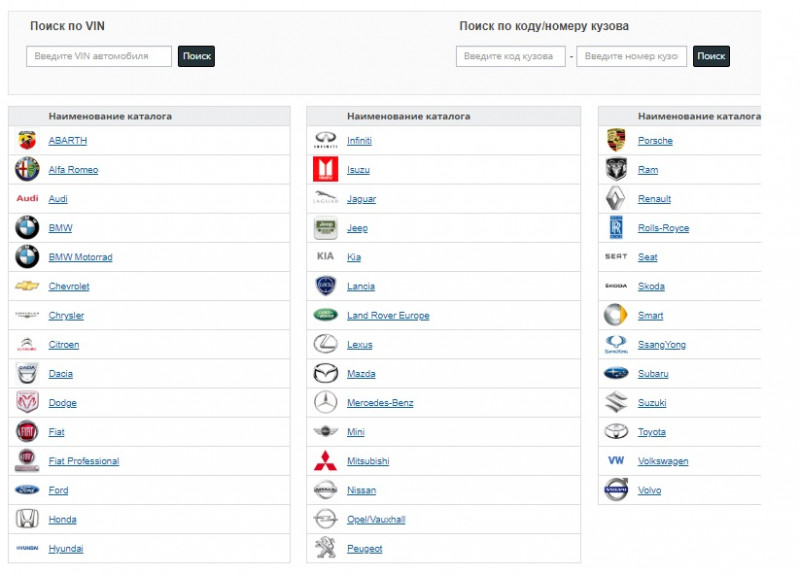The image size is (800, 574).
Task: Click the Subaru stars logo
Action: point(616,373)
